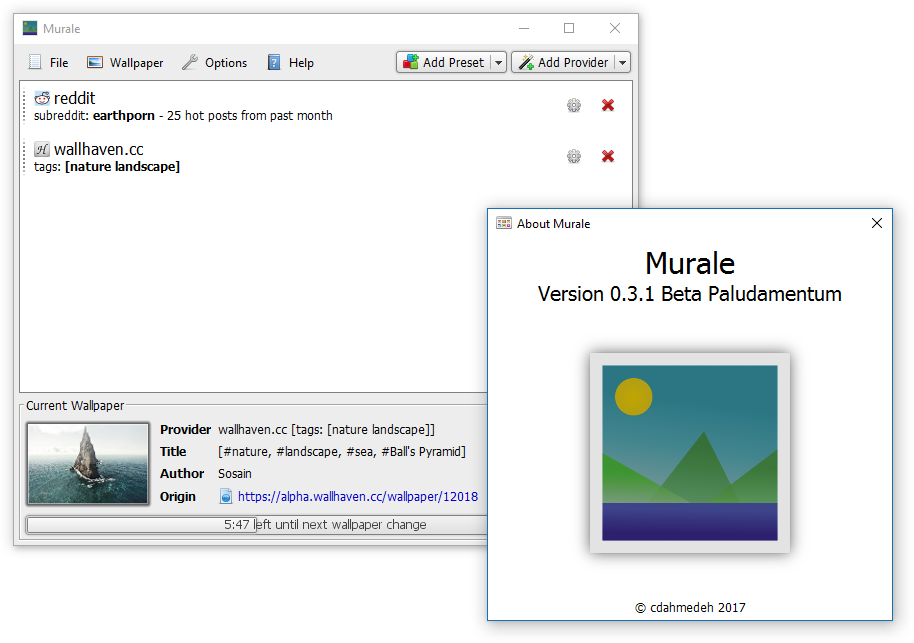Viewport: 914px width, 643px height.
Task: Click the Murale logo image in About dialog
Action: (x=690, y=453)
